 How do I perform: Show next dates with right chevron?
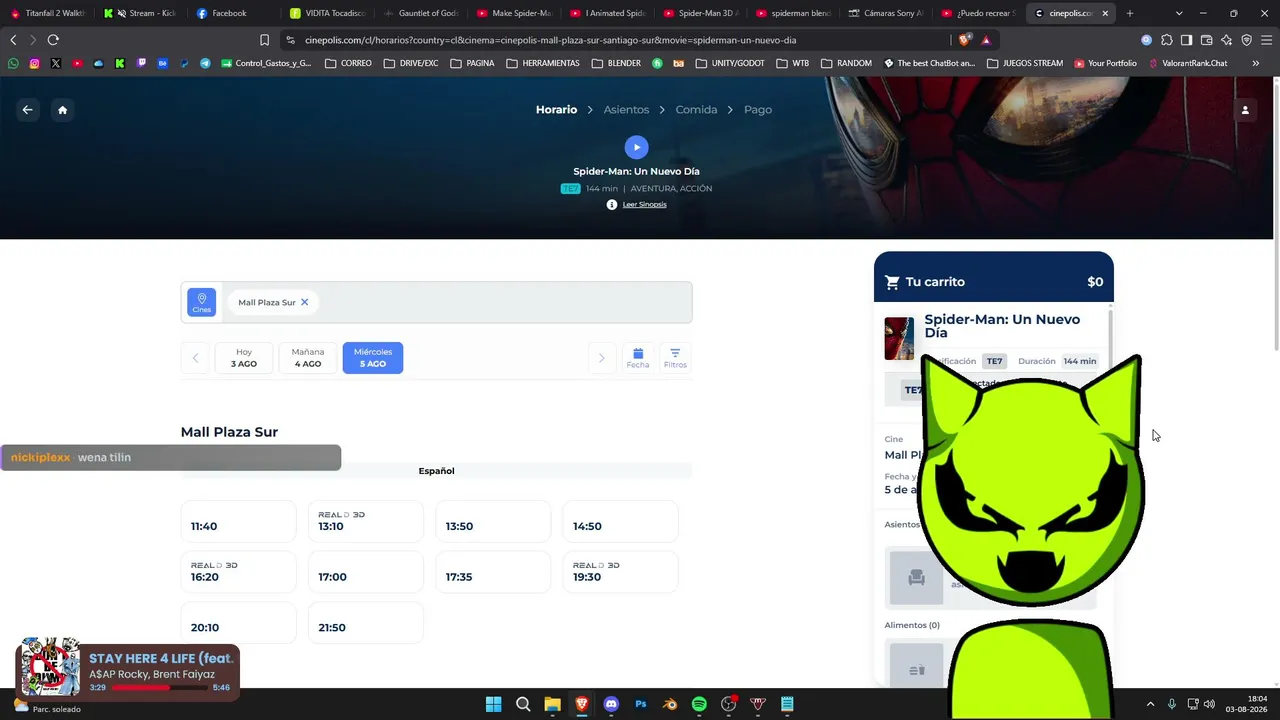tap(601, 358)
